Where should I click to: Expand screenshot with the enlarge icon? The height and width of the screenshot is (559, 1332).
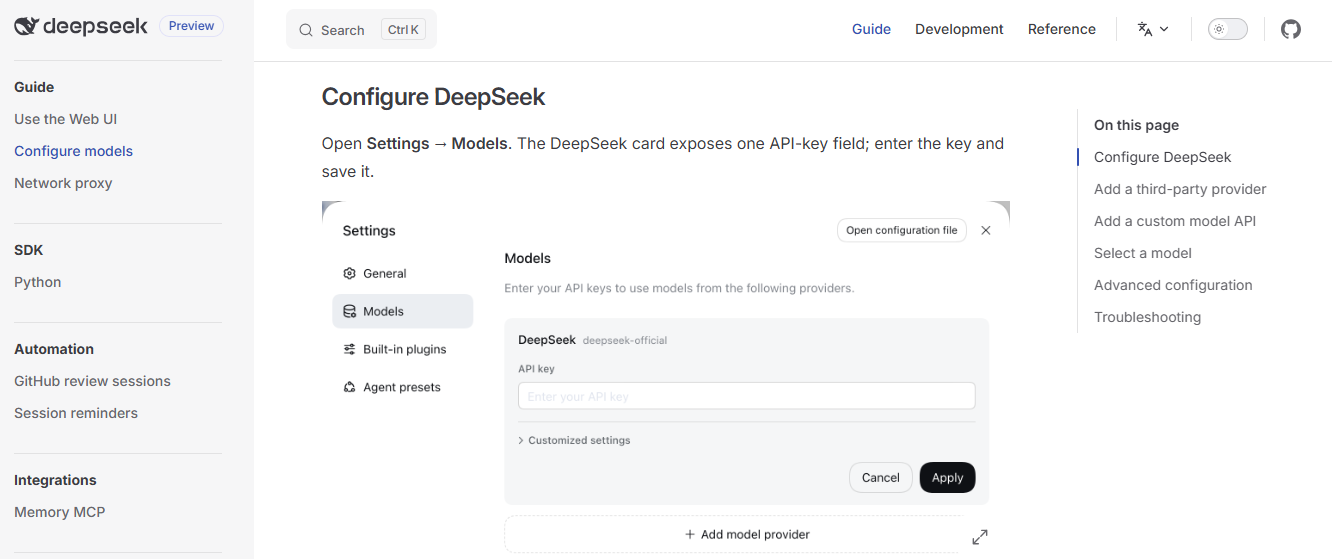[980, 537]
